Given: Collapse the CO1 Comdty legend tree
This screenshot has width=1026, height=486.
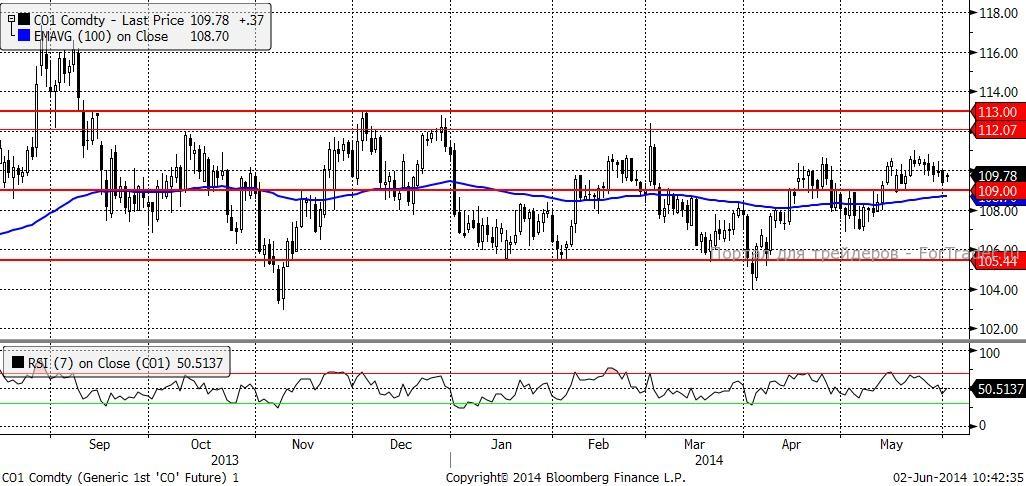Looking at the screenshot, I should (x=11, y=18).
